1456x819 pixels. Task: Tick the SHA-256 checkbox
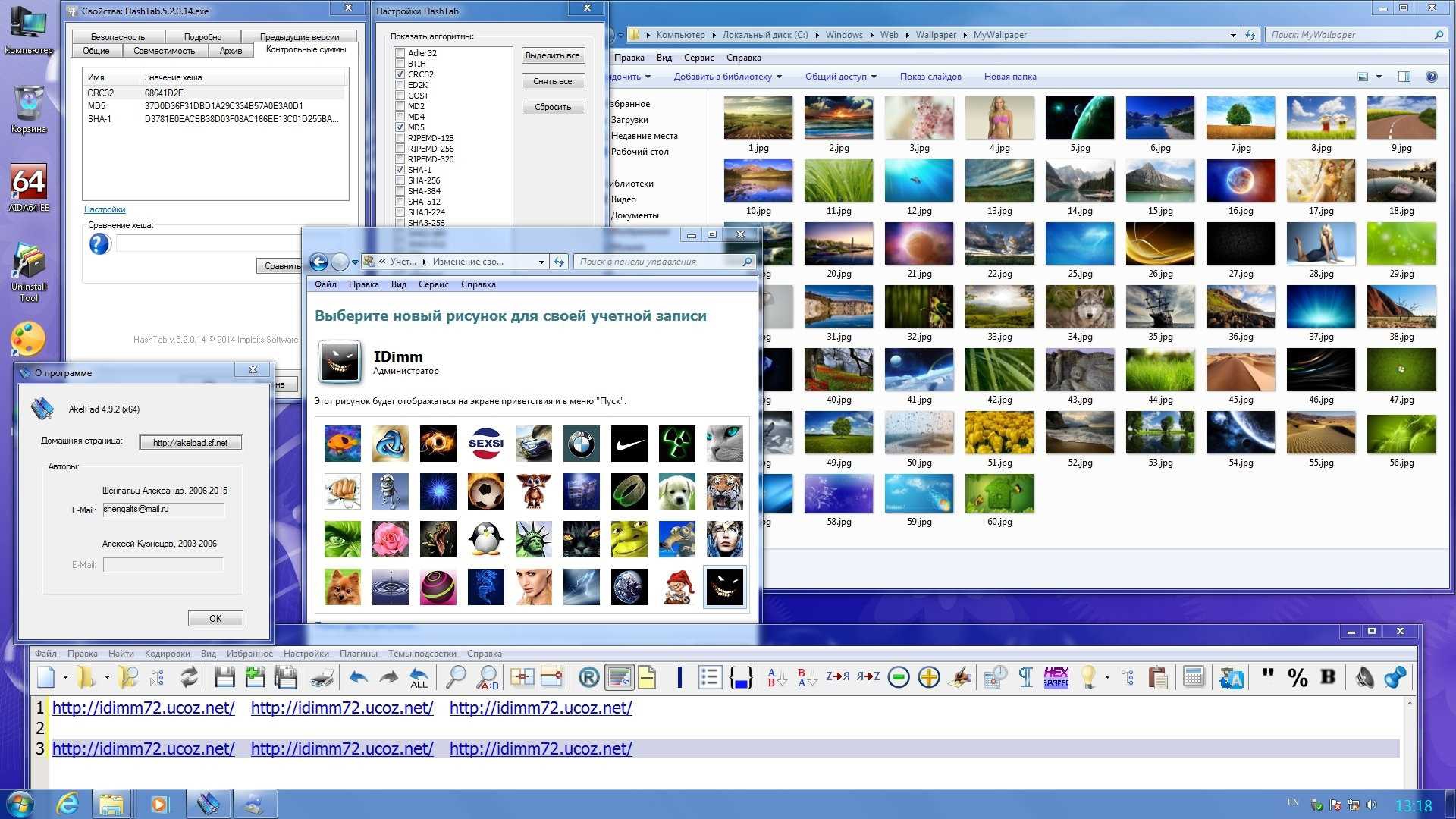pyautogui.click(x=400, y=180)
